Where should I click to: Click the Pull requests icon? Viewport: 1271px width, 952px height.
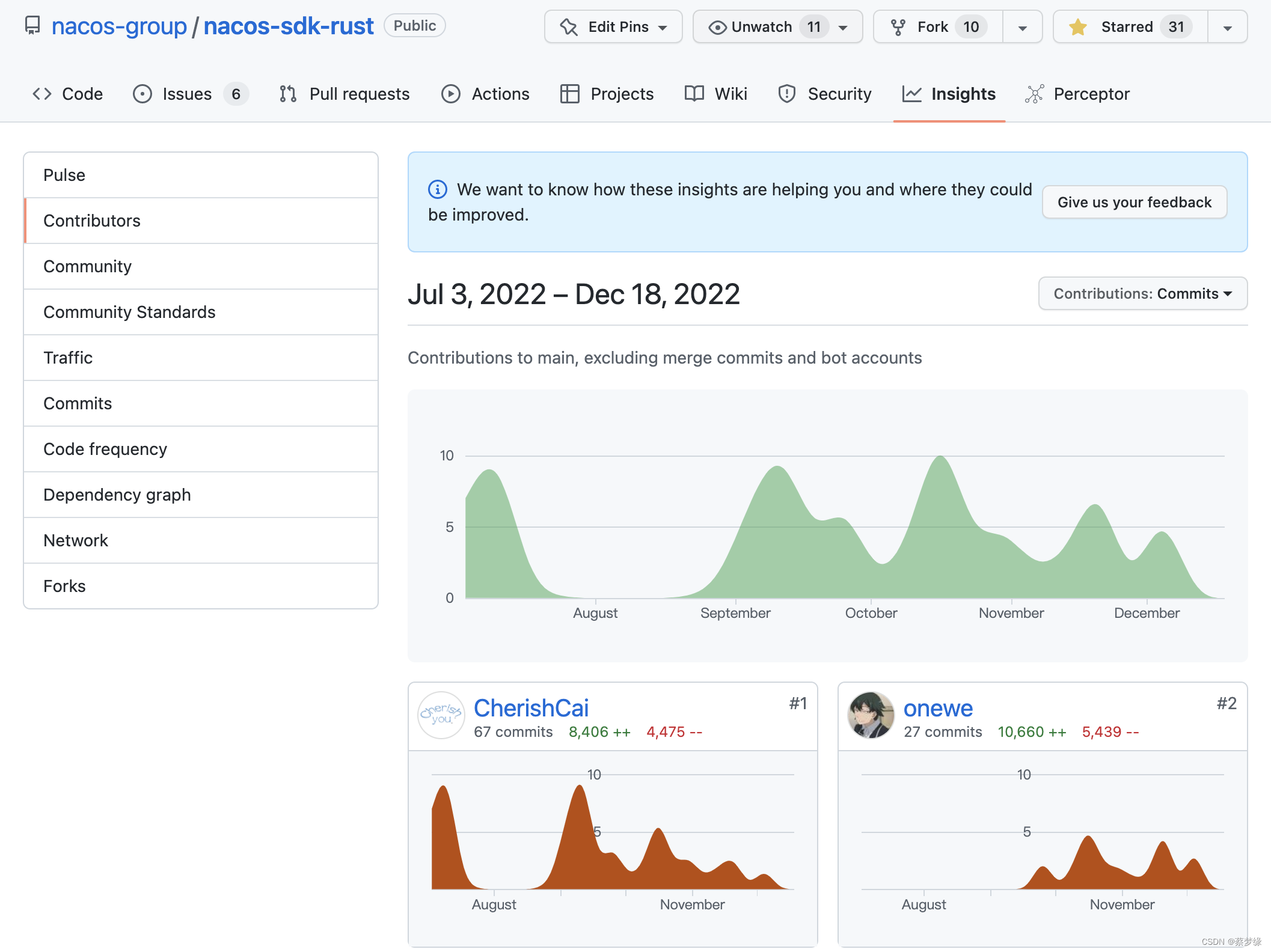pos(288,94)
